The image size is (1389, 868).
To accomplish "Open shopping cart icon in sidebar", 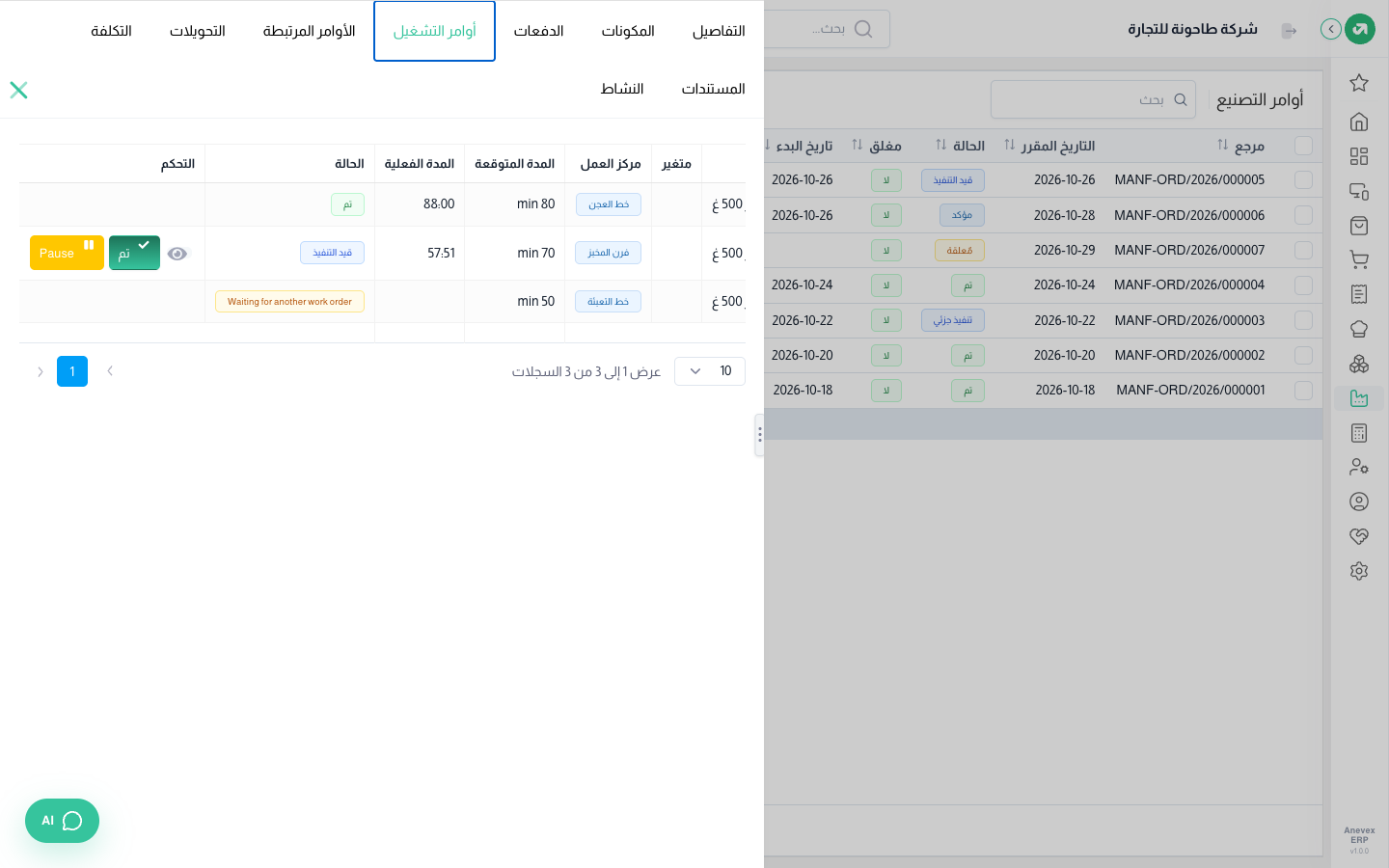I will tap(1359, 259).
